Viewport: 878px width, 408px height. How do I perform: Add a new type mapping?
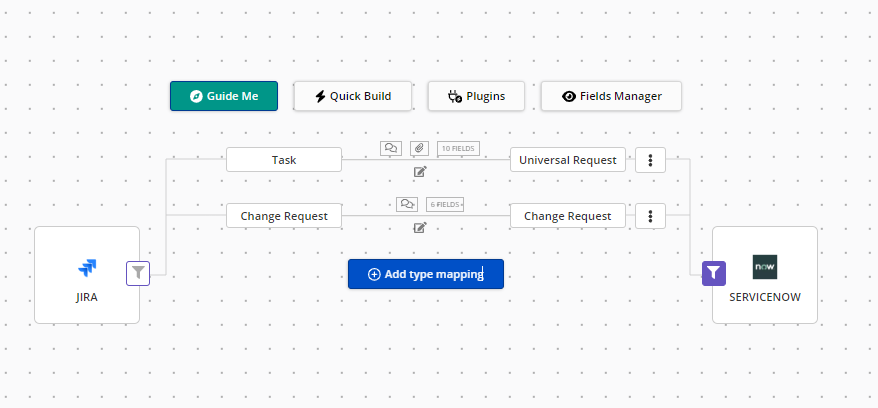(x=426, y=274)
